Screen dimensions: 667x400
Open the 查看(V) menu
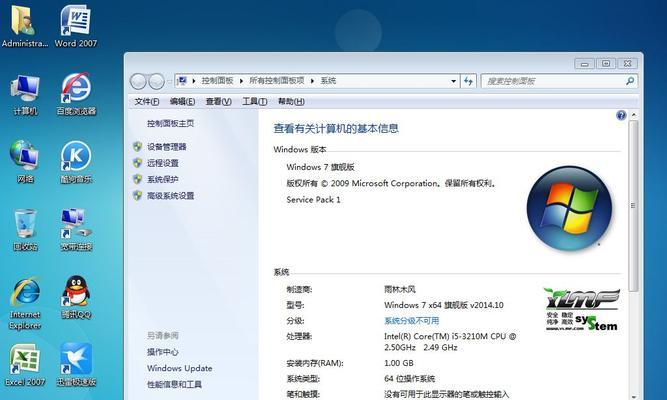pyautogui.click(x=219, y=101)
